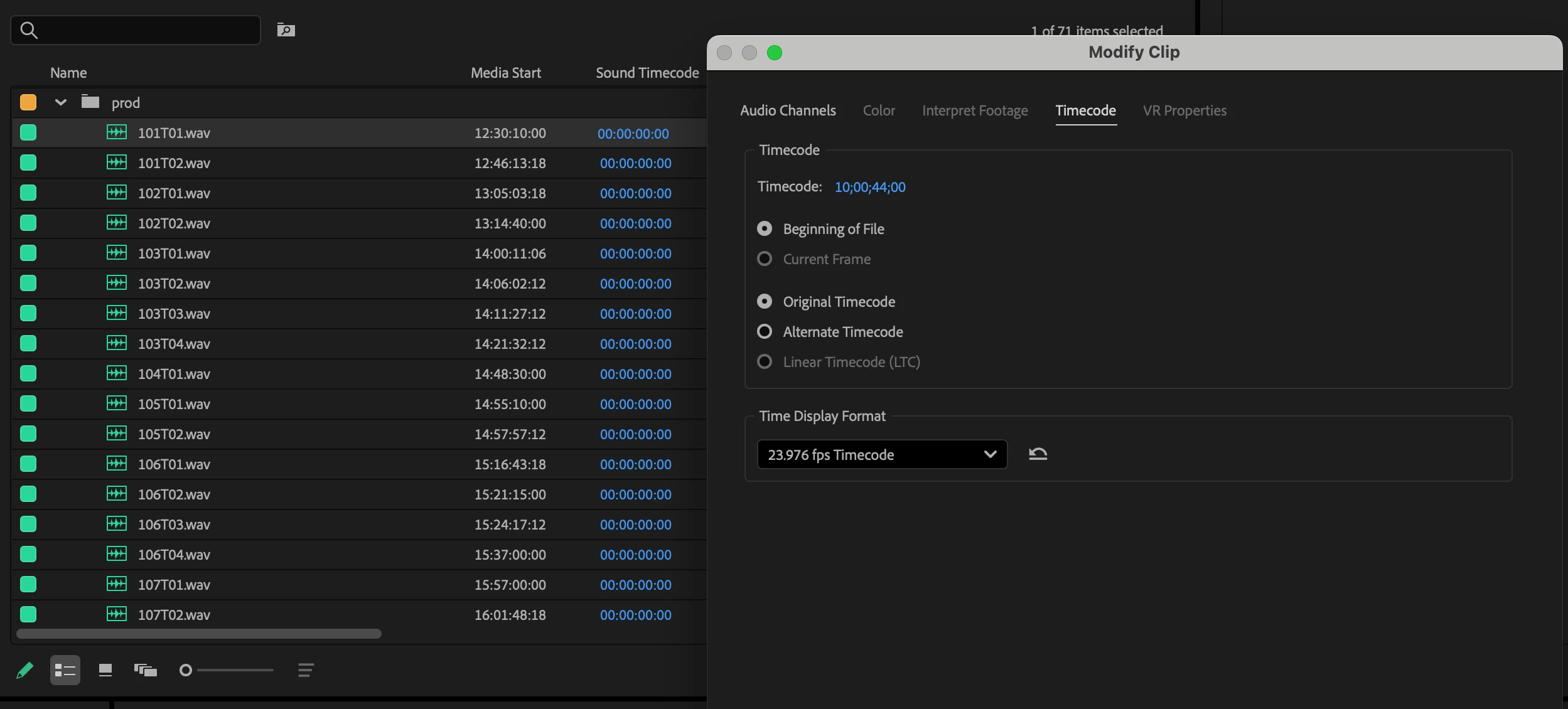Select the Original Timecode radio button
Screen dimensions: 1568x709
point(765,301)
